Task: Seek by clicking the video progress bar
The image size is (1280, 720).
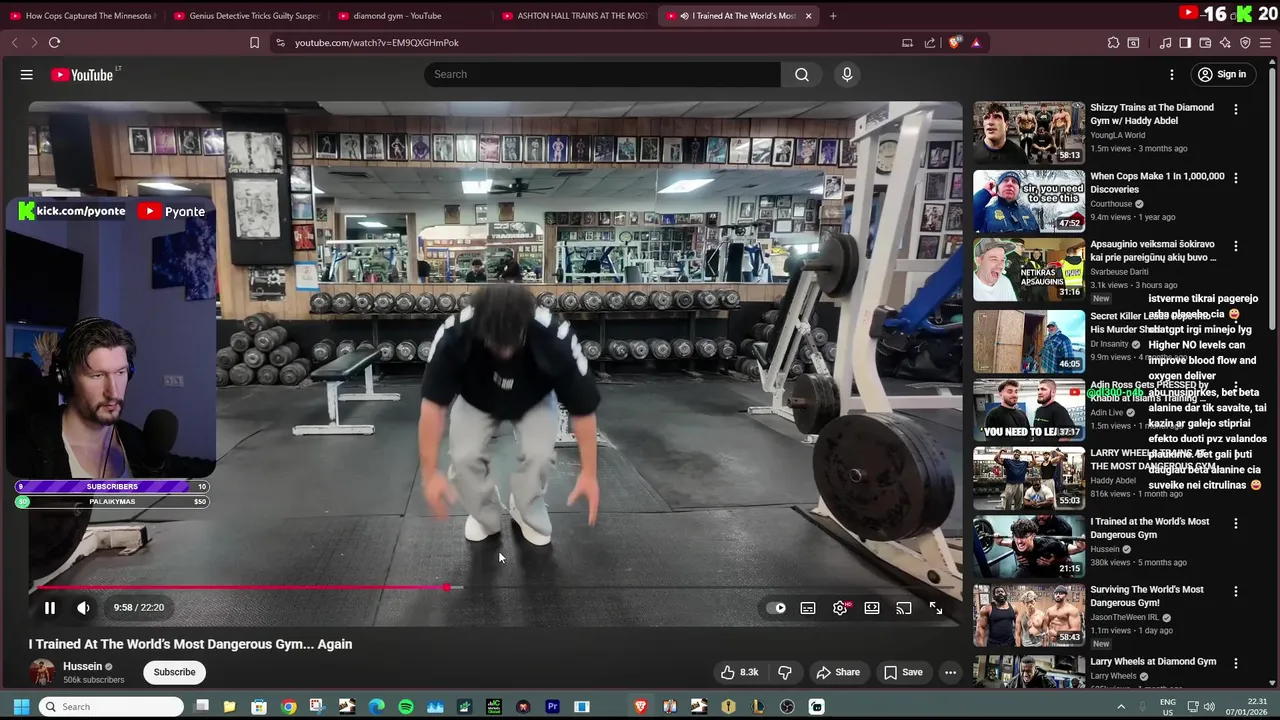Action: tap(495, 588)
